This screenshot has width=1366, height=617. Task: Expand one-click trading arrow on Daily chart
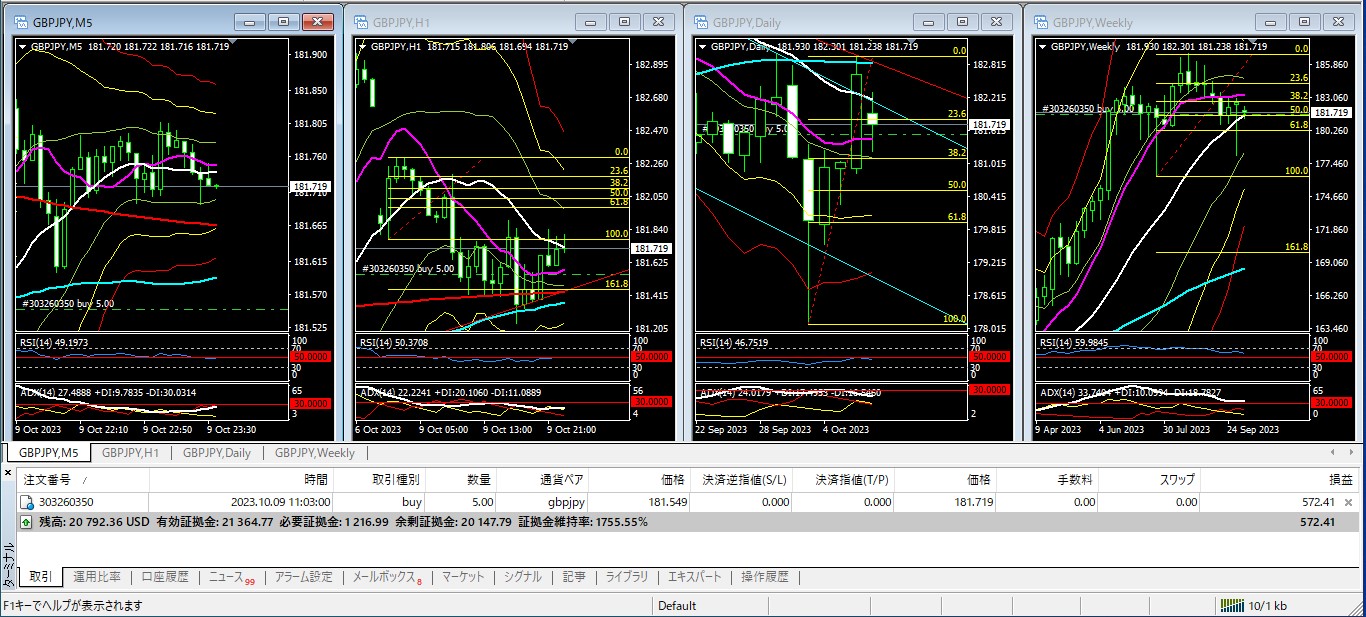[702, 46]
